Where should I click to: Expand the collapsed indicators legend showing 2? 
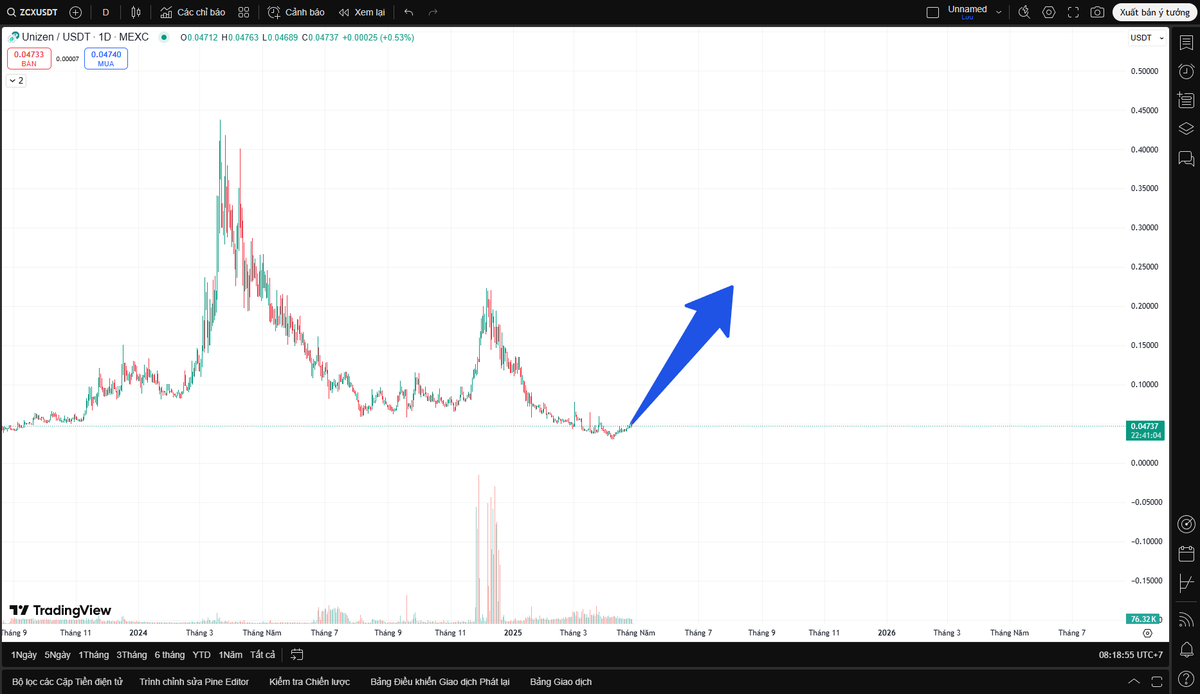pyautogui.click(x=16, y=80)
